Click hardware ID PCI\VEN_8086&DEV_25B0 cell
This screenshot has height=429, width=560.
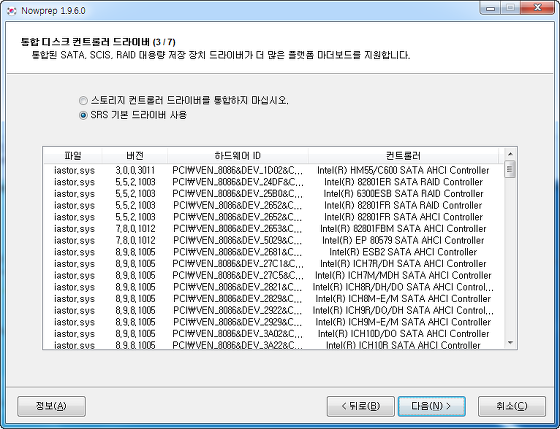[x=238, y=194]
